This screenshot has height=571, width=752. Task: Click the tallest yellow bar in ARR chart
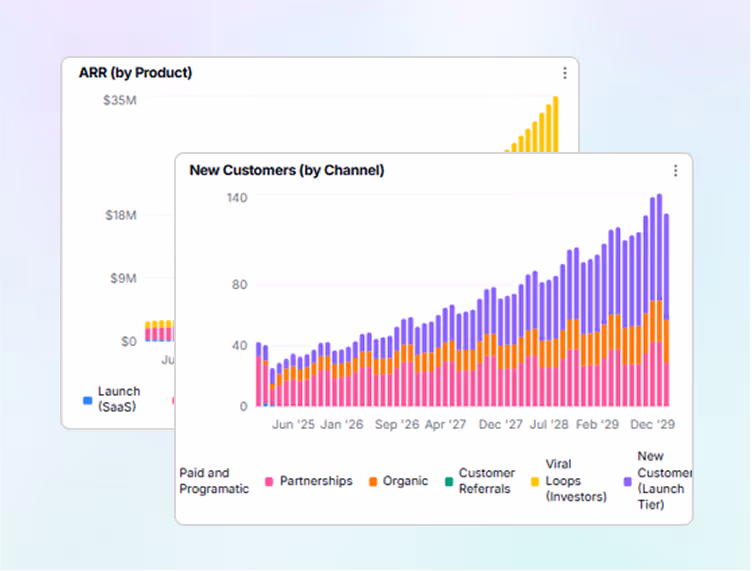tap(556, 124)
